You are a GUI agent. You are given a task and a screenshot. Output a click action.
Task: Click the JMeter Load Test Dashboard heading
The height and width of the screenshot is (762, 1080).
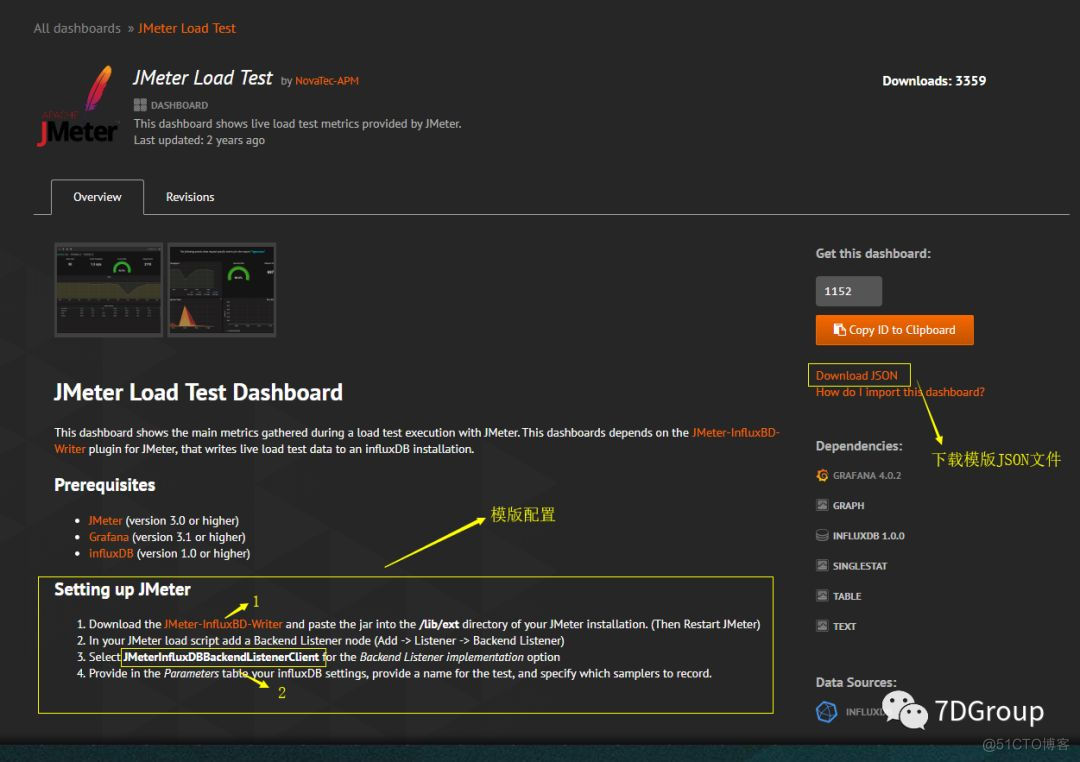tap(198, 392)
